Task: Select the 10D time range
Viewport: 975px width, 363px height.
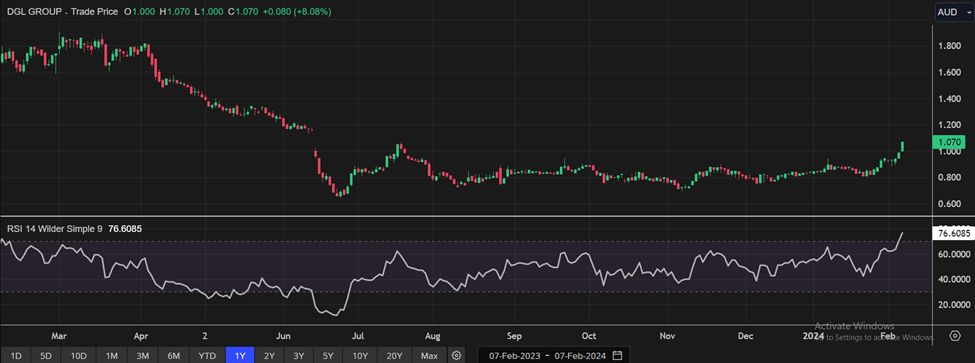Action: tap(78, 356)
